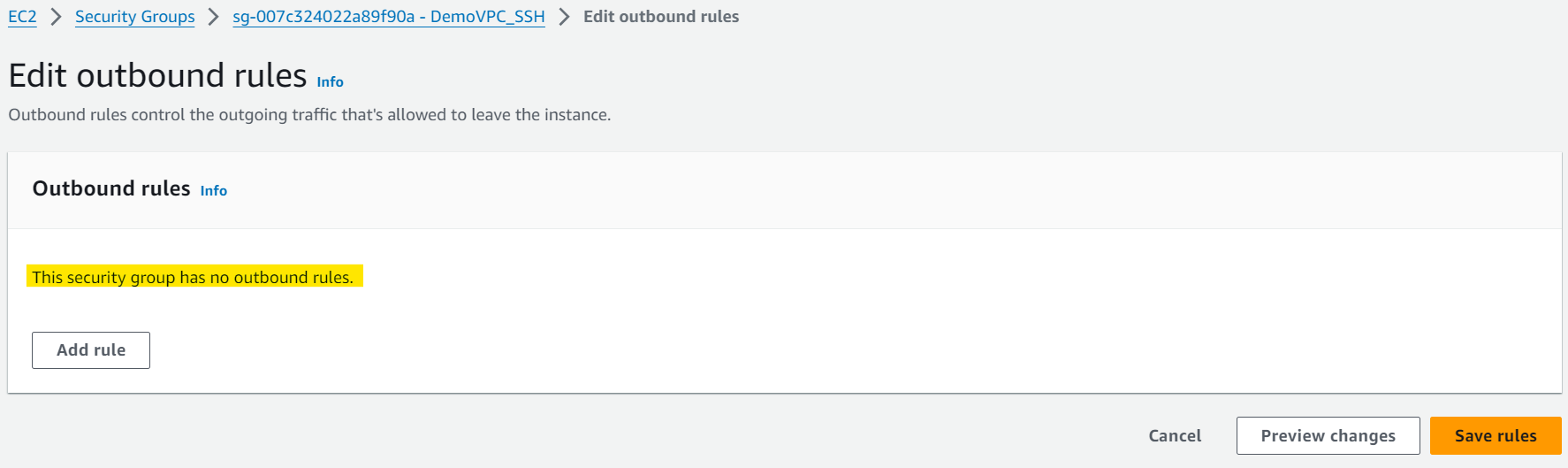This screenshot has height=468, width=1568.
Task: Open sg-007c324022a89f90a - DemoVPC_SSH breadcrumb link
Action: 389,17
